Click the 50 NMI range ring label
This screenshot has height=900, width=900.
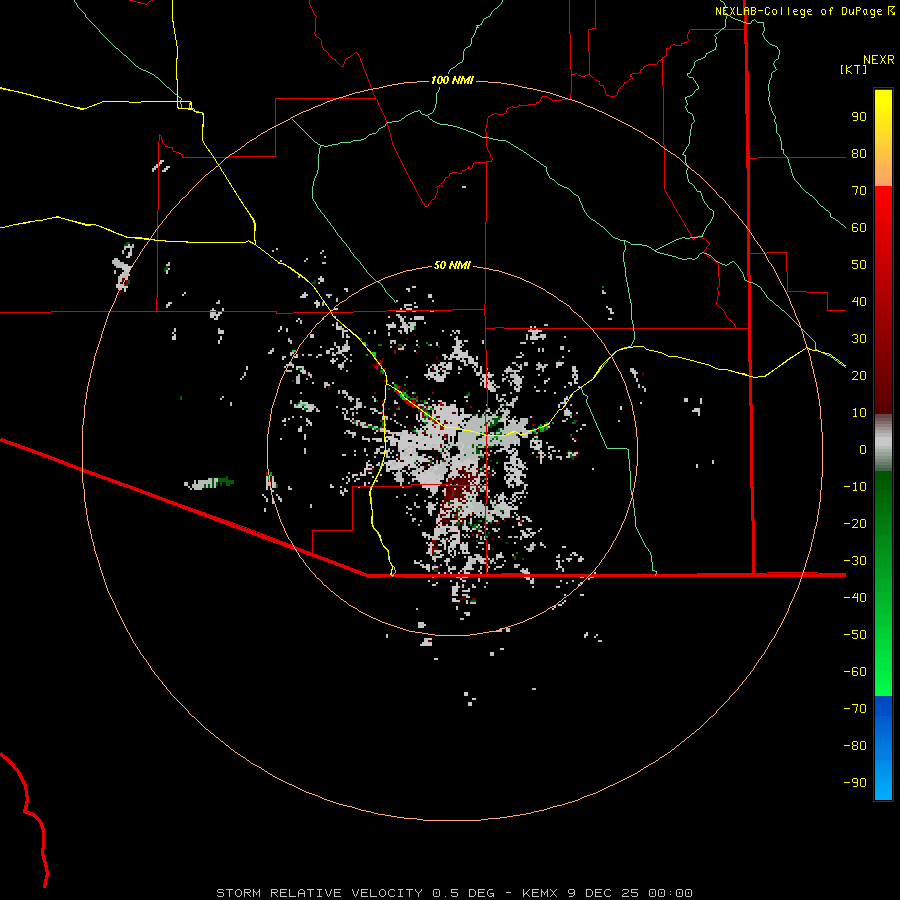coord(452,265)
